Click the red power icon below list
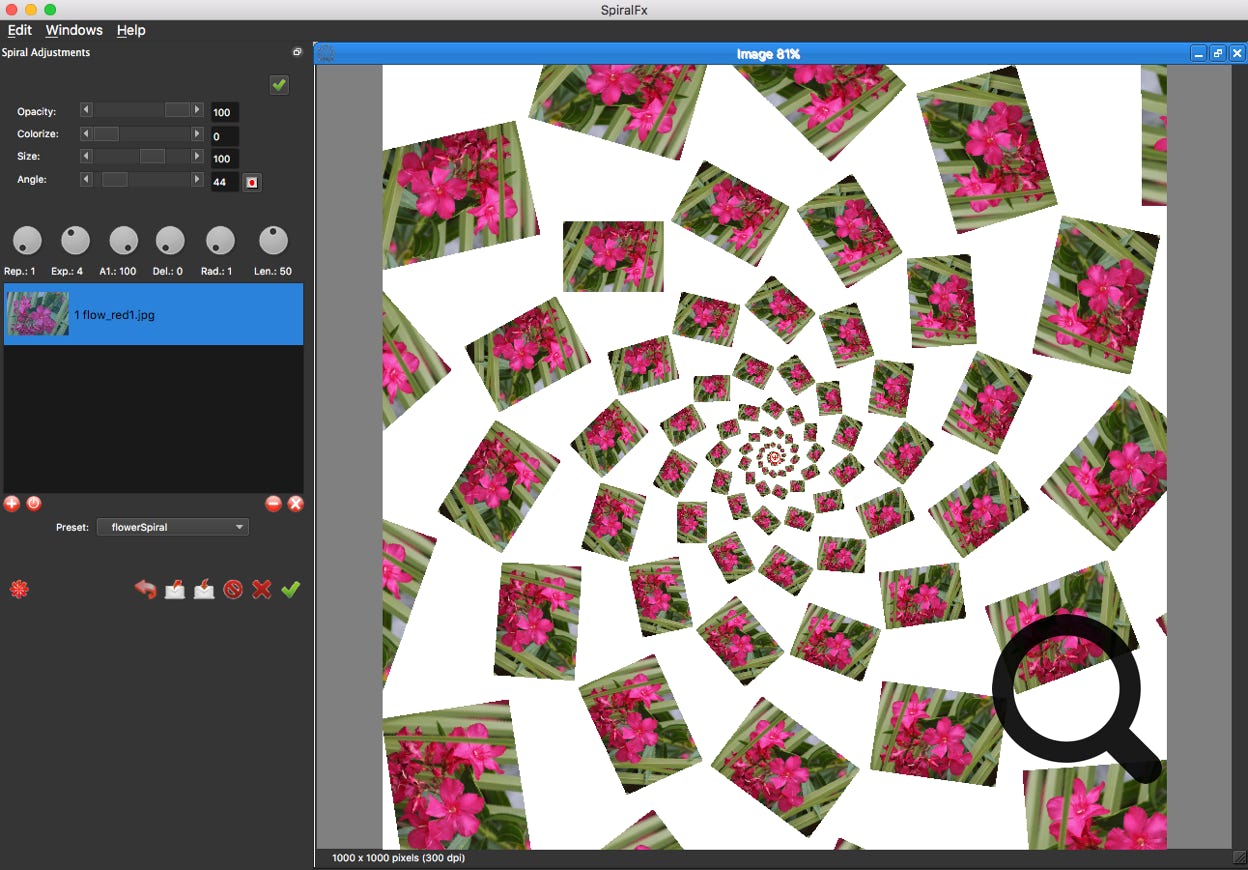This screenshot has height=870, width=1248. click(34, 504)
